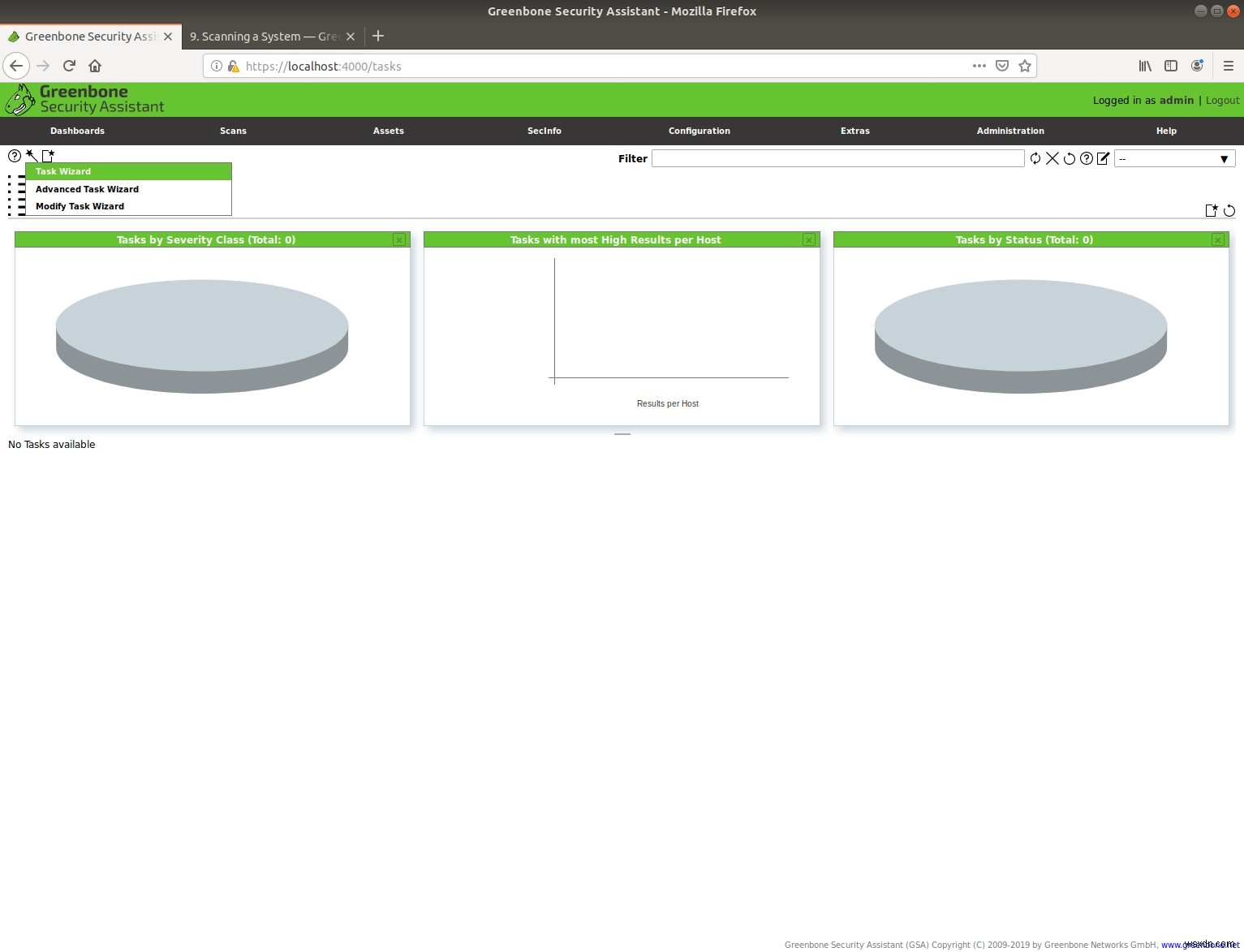Screen dimensions: 1244x952
Task: Apply the filter with the refresh icon
Action: [x=1036, y=158]
